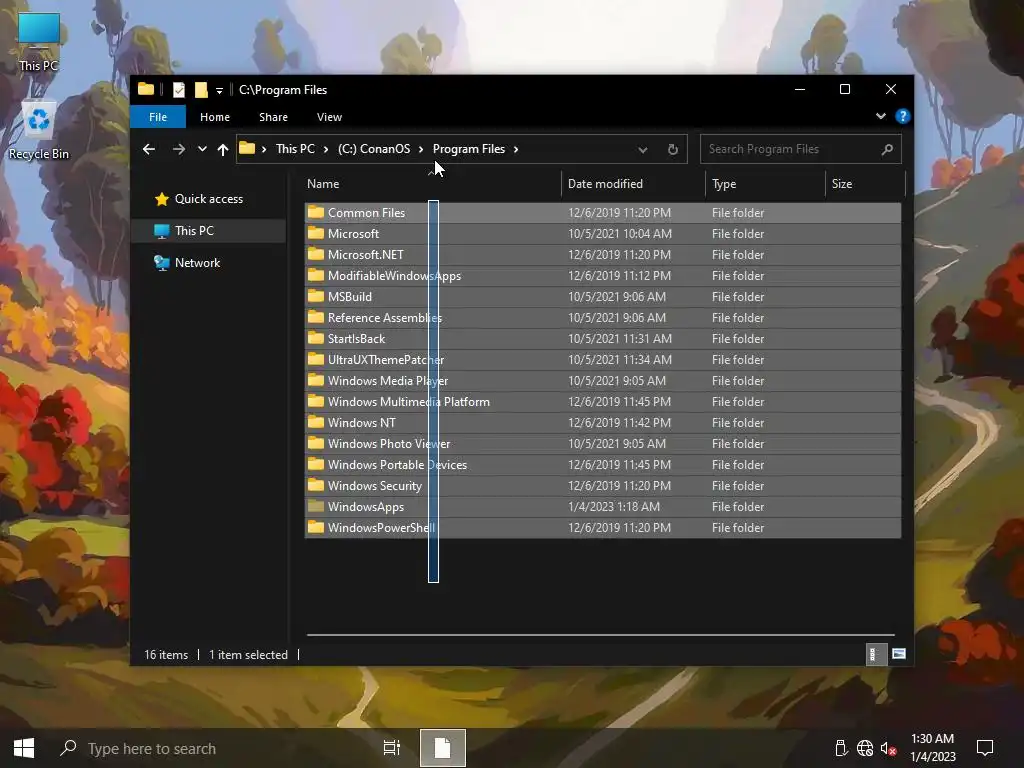Screen dimensions: 1024x768
Task: Switch to the Share ribbon tab
Action: 273,117
